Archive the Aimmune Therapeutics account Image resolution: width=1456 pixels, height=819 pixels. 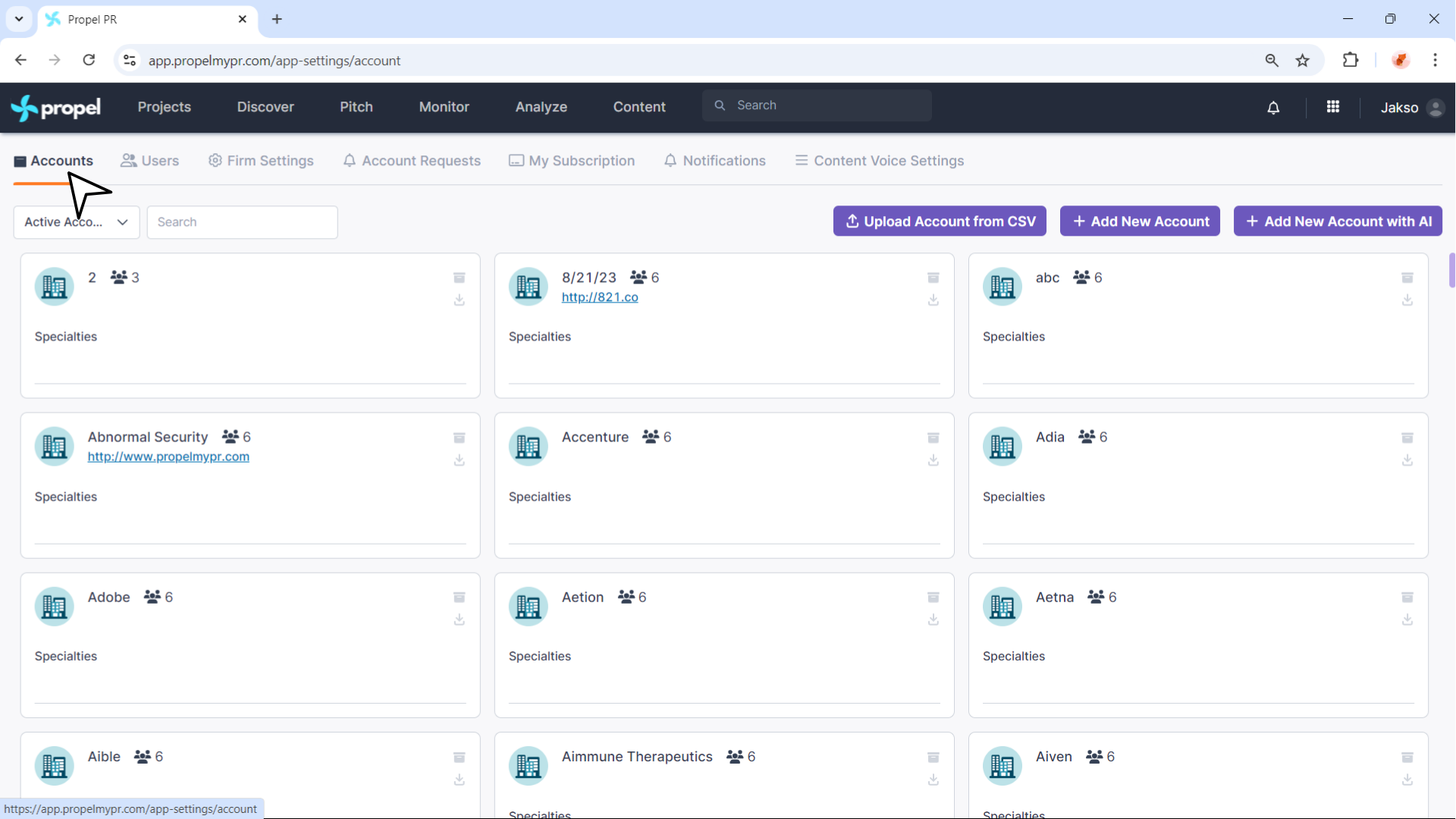tap(934, 758)
